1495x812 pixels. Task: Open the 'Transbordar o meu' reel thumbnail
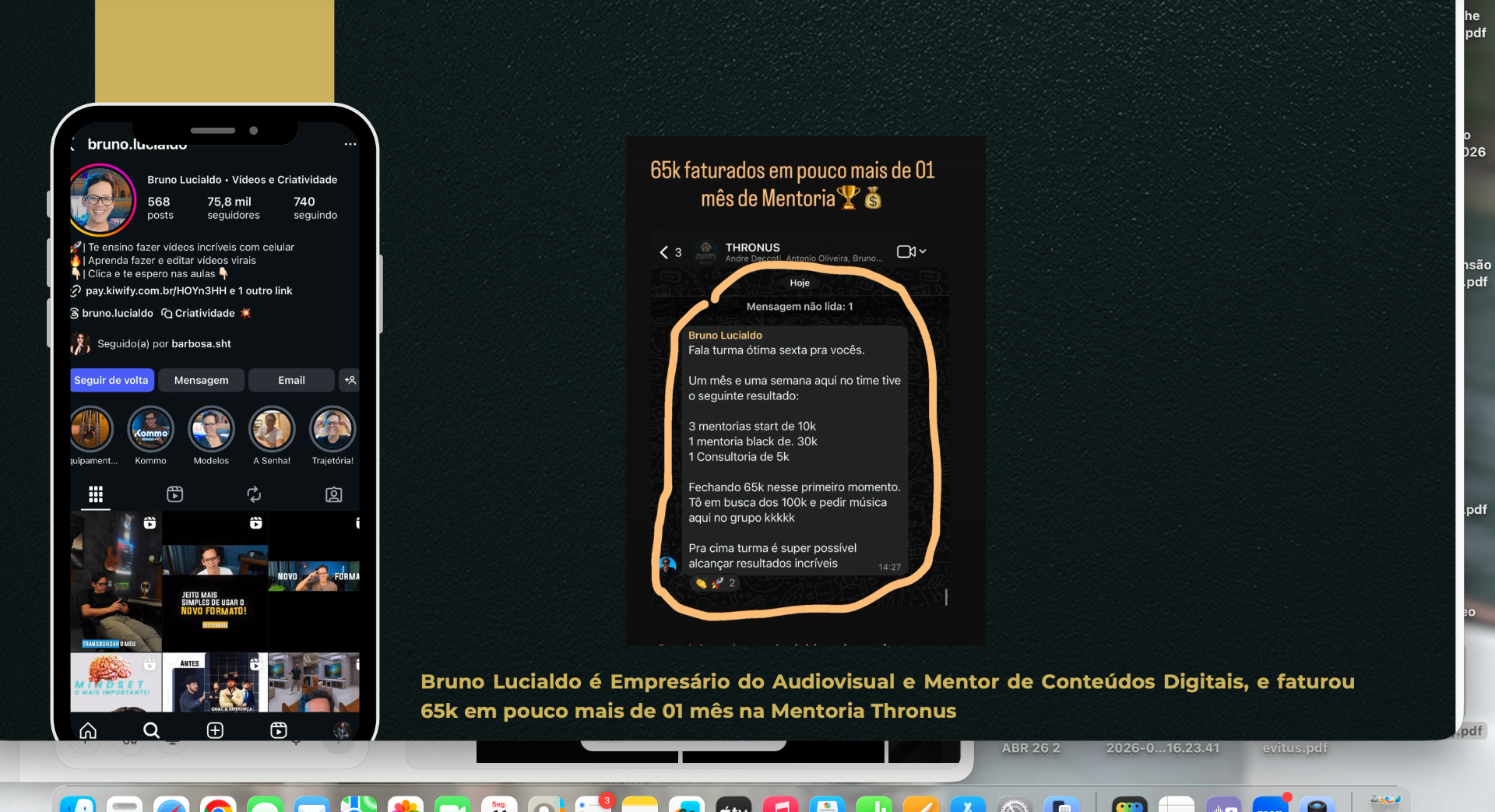coord(116,582)
